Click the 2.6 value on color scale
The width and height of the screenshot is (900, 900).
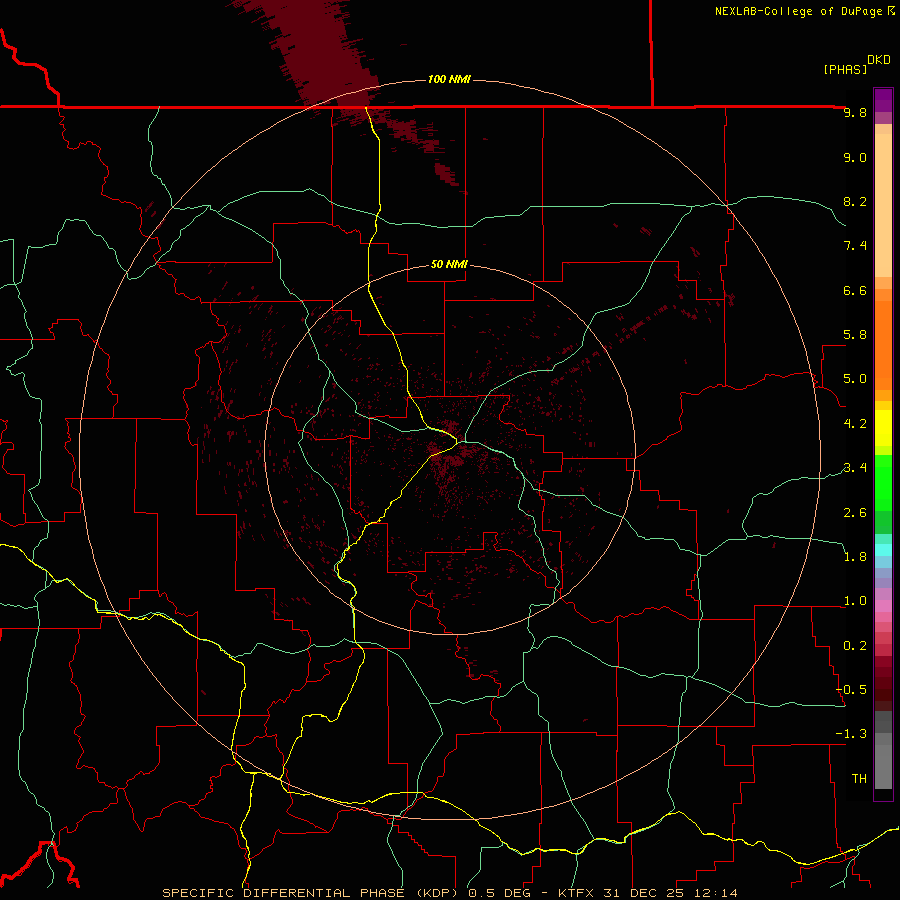pyautogui.click(x=855, y=513)
